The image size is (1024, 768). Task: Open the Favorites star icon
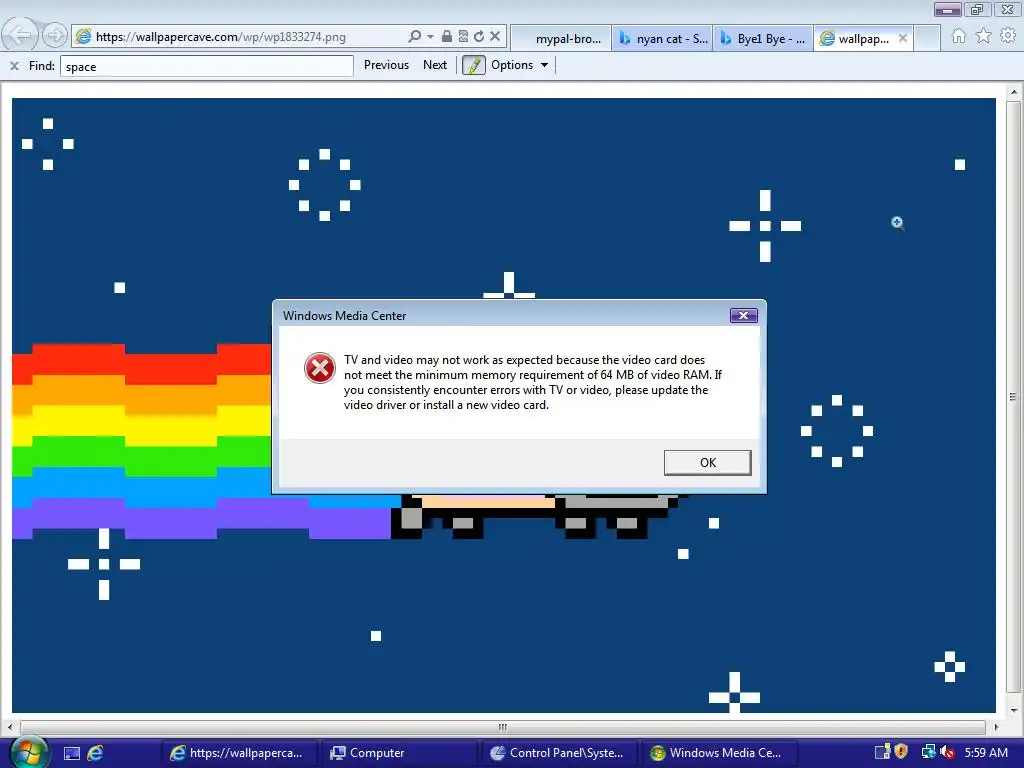[984, 36]
